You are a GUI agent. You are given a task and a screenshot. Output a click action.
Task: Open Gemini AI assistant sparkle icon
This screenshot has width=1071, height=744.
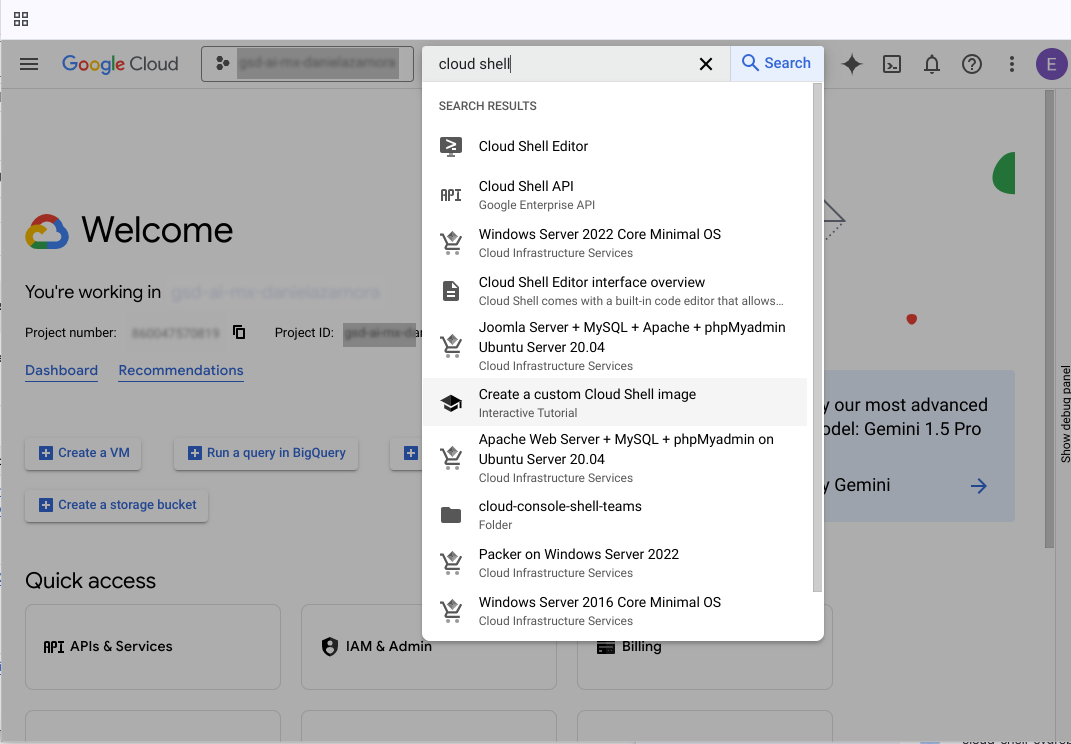point(852,64)
